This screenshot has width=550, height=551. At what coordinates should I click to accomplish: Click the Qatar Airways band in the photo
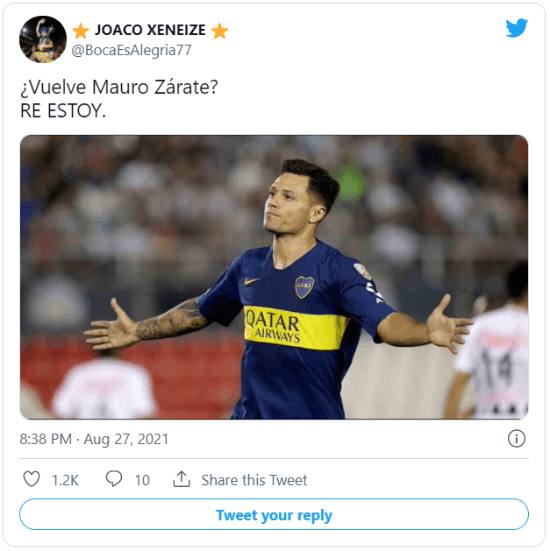295,328
